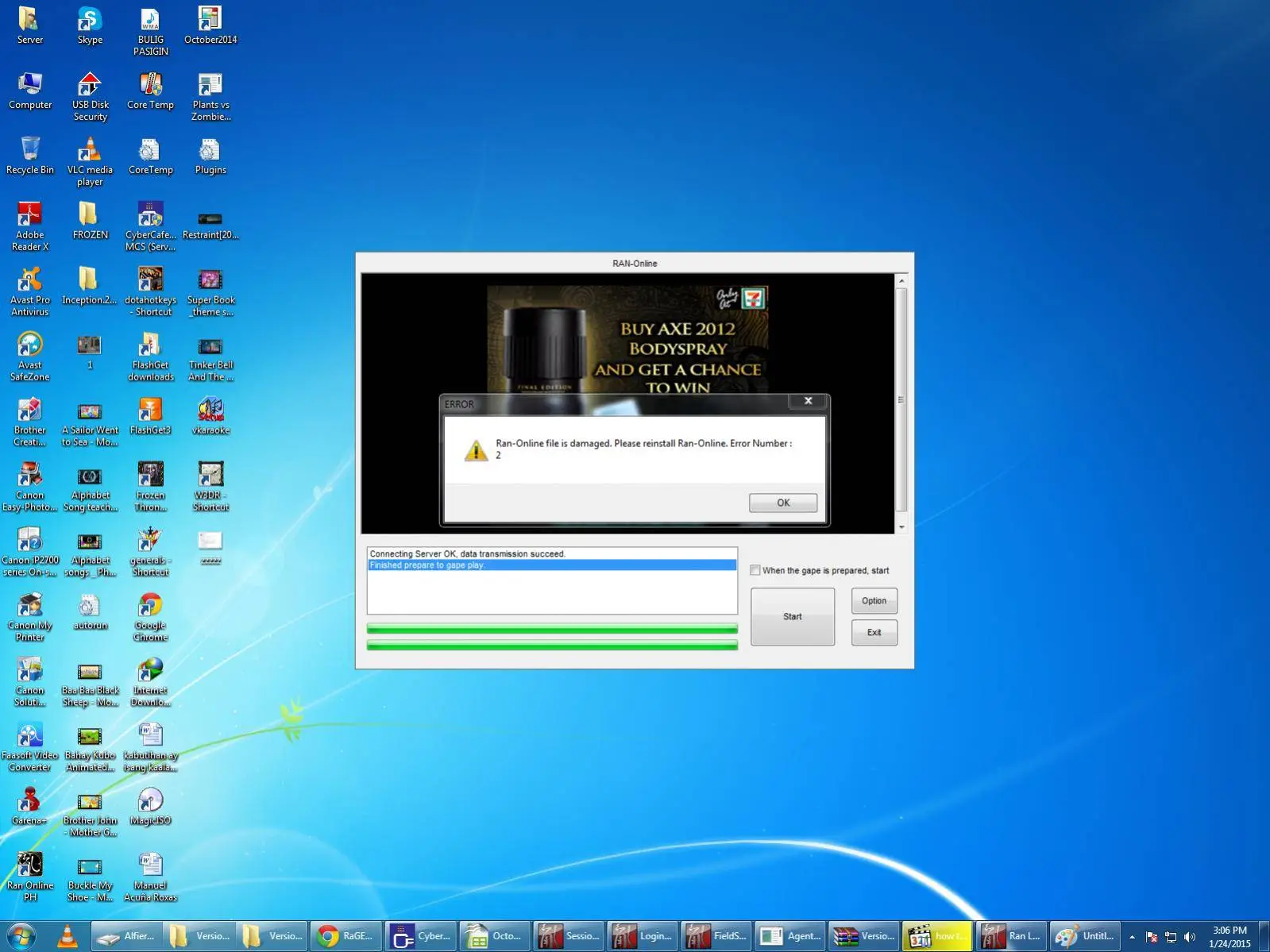Screen dimensions: 1270x952
Task: Tick the auto-start when prepared checkbox
Action: click(x=755, y=570)
